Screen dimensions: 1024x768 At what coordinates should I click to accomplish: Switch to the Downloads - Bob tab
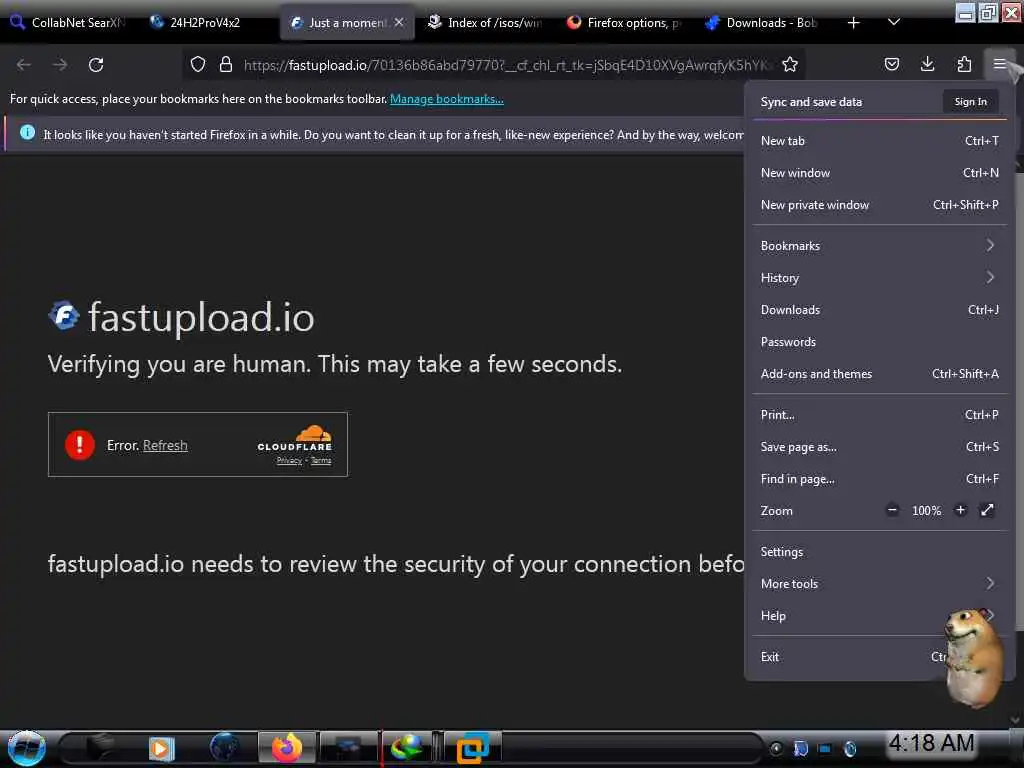point(763,23)
